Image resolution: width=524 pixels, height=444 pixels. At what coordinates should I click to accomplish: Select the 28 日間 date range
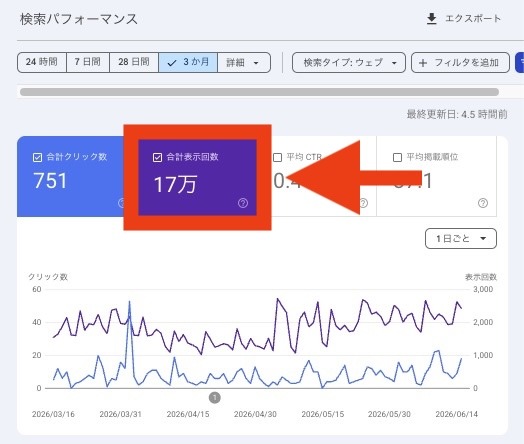pyautogui.click(x=134, y=62)
